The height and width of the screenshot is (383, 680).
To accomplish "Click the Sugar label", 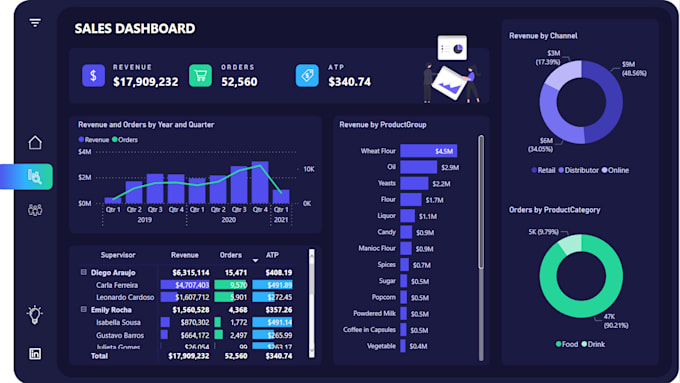I will pyautogui.click(x=387, y=281).
